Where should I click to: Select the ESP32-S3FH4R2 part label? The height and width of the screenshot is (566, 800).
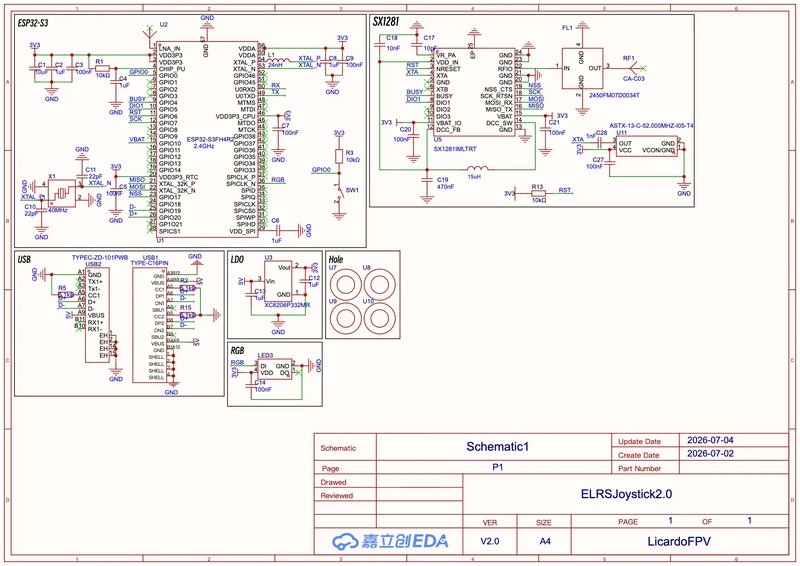[210, 139]
